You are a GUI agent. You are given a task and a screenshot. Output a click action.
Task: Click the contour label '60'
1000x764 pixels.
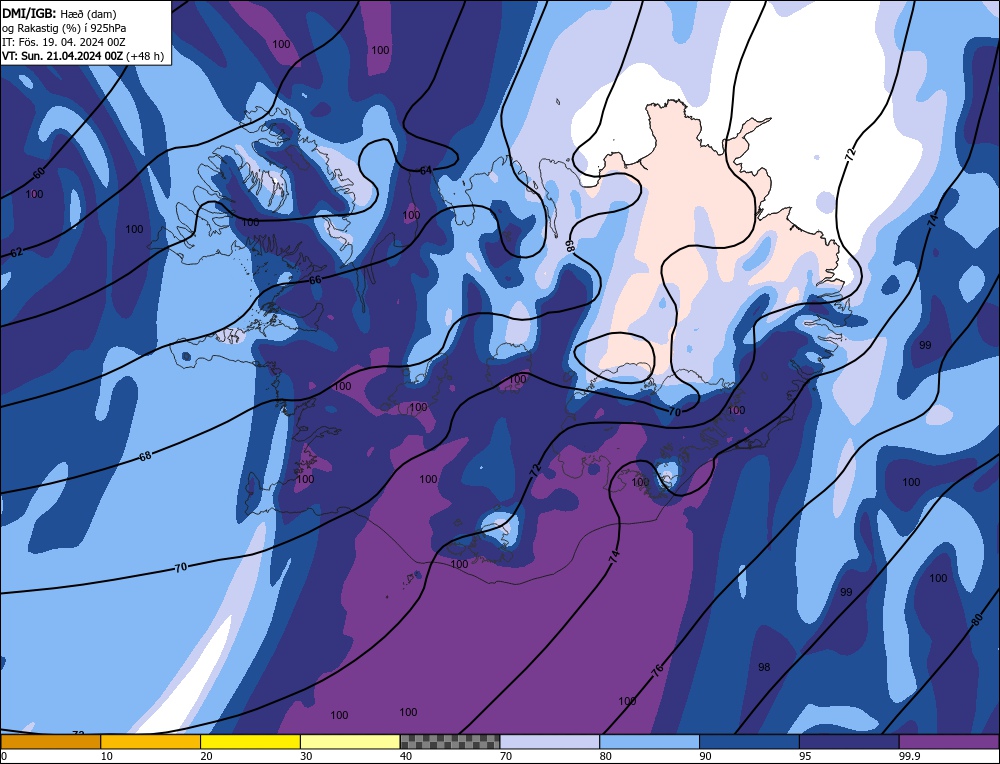39,173
